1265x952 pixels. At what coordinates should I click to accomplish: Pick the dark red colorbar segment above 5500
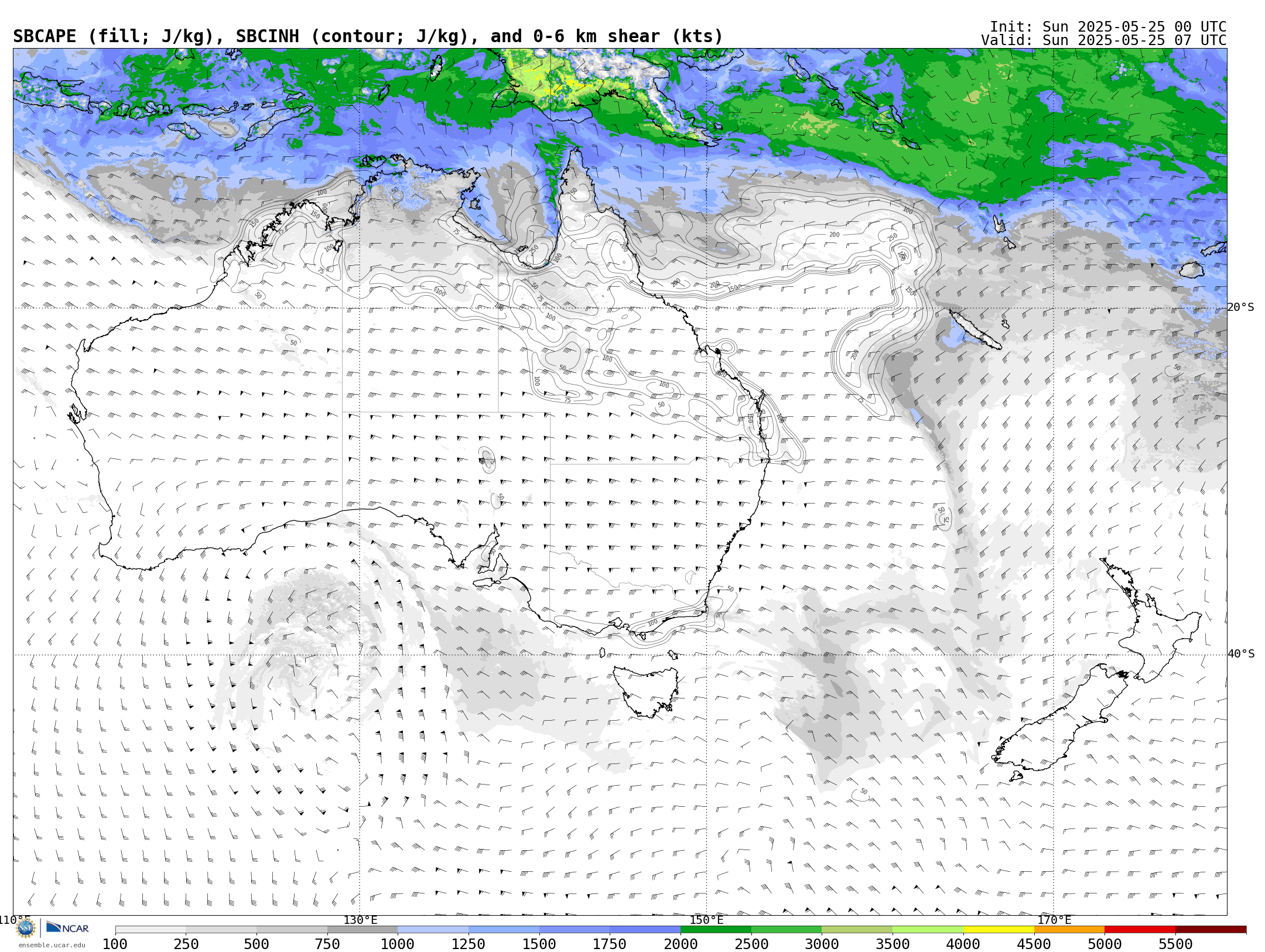point(1211,930)
